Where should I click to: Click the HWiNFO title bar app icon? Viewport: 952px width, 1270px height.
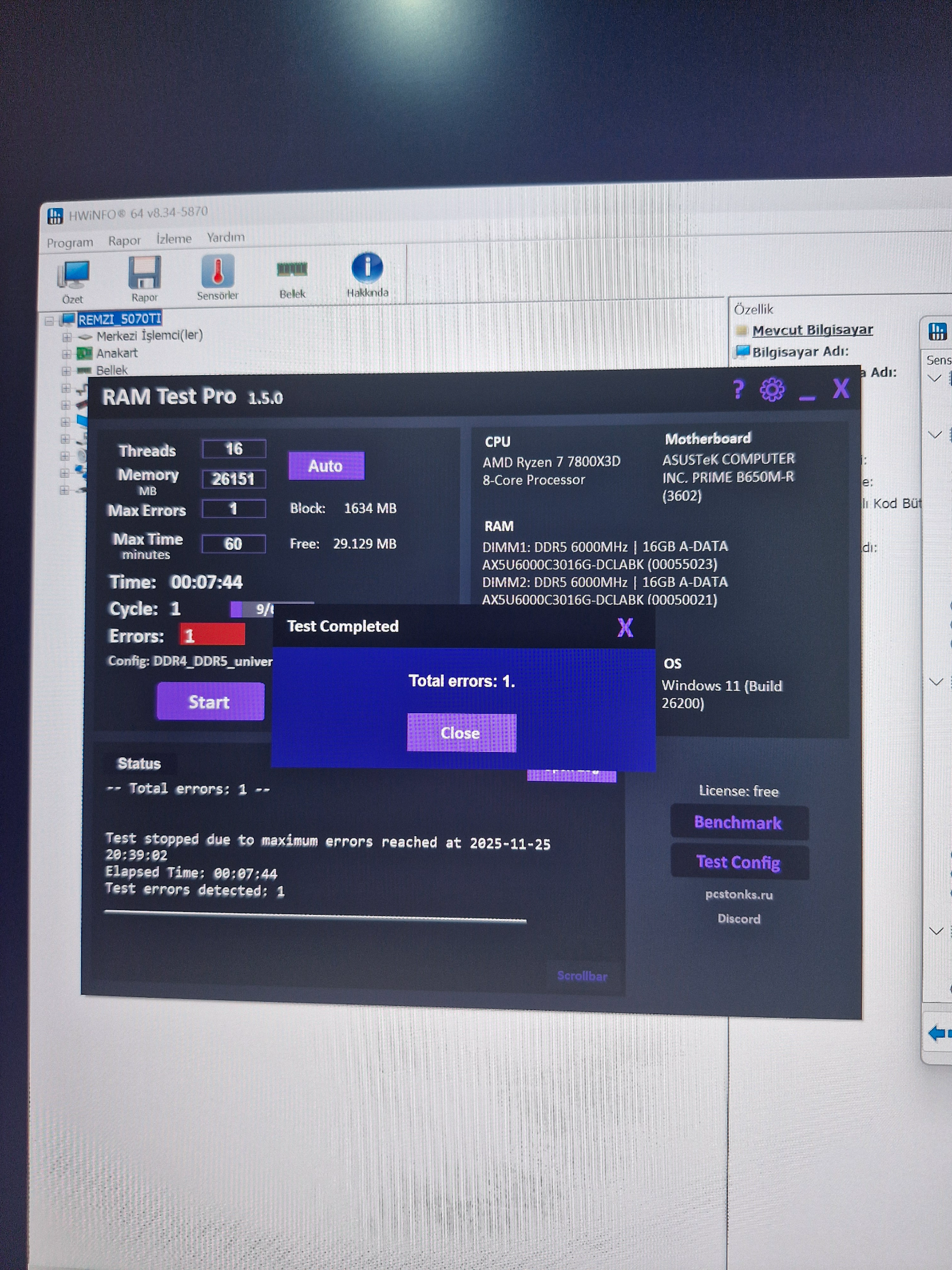(x=55, y=216)
